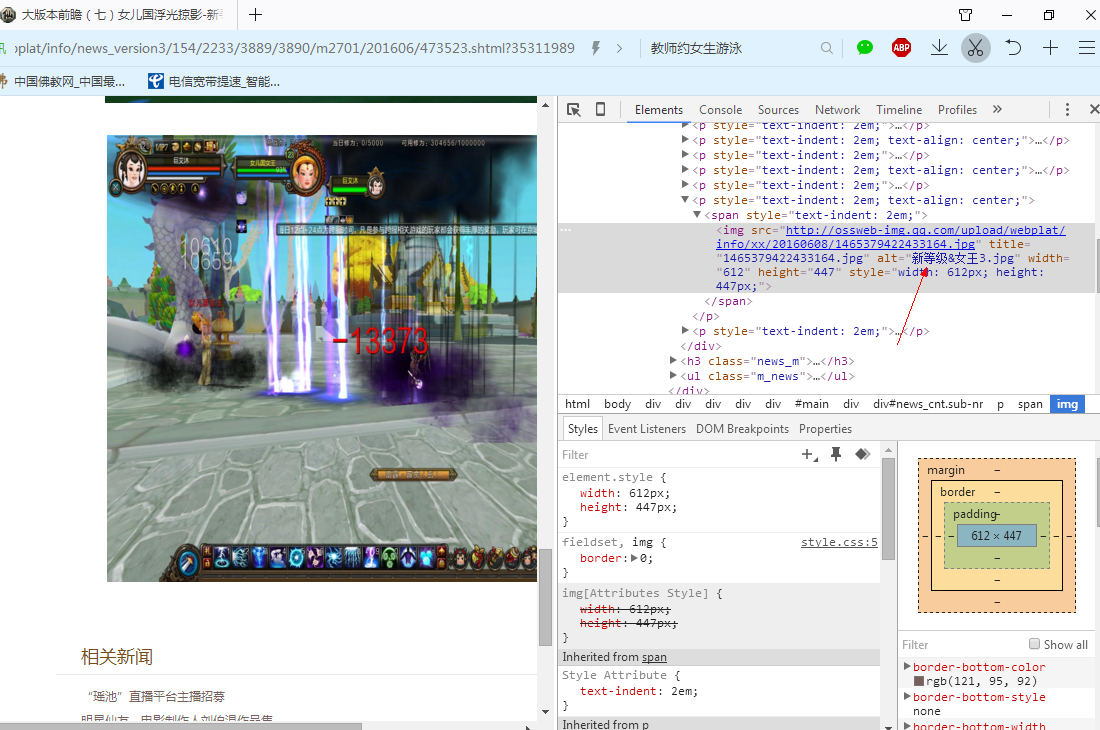Screen dimensions: 1100x730
Task: Open the style.css:5 source link
Action: (x=839, y=542)
